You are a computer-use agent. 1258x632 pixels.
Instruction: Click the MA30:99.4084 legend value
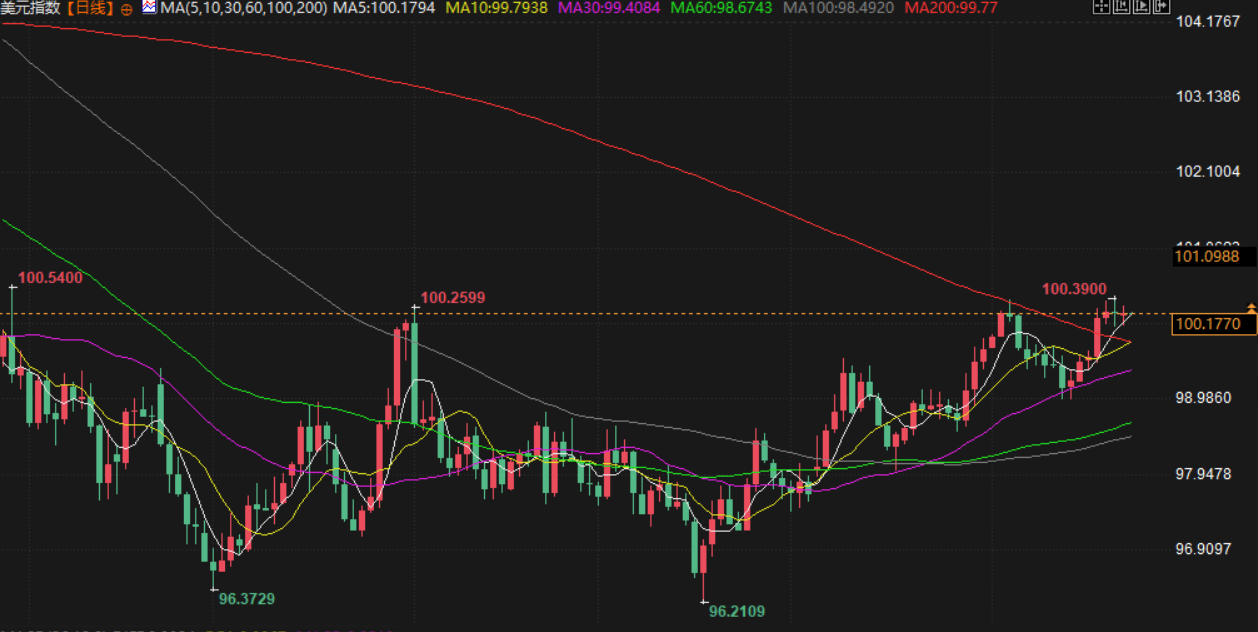(x=609, y=7)
